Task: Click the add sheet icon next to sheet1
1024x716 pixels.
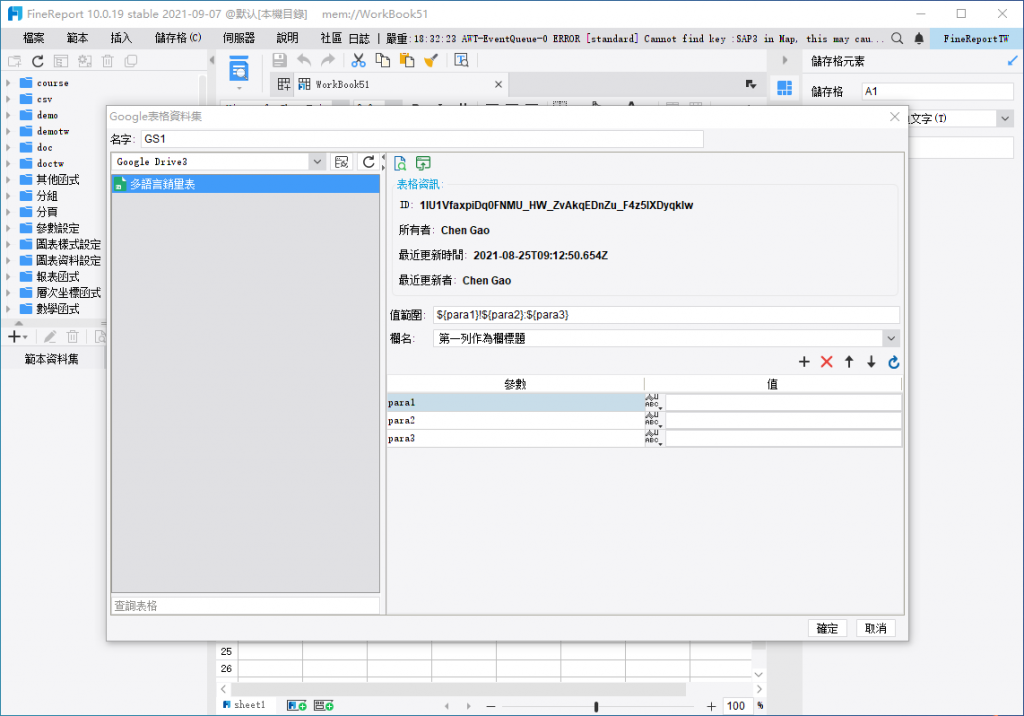Action: click(x=296, y=706)
